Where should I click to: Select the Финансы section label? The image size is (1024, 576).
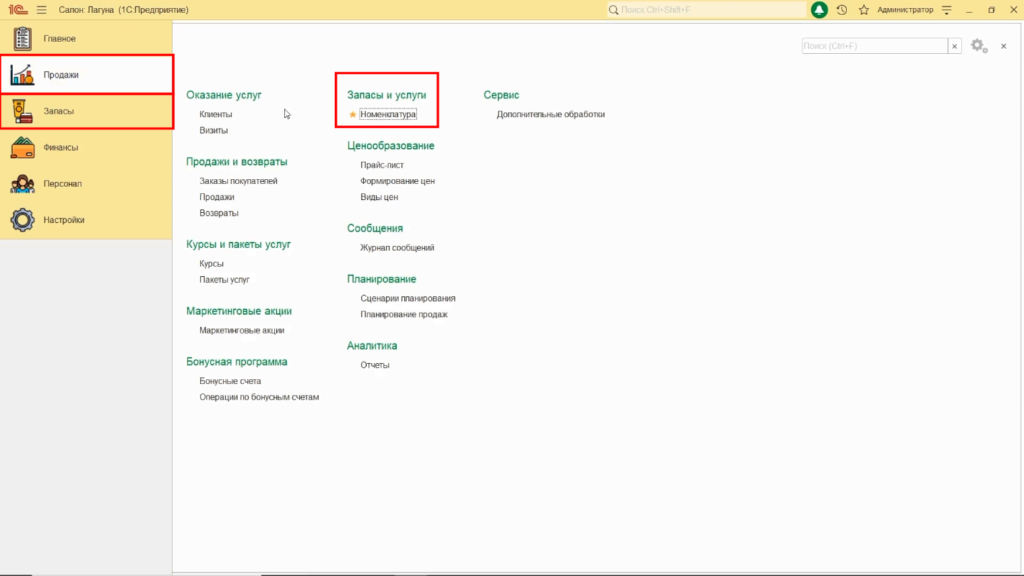pyautogui.click(x=61, y=148)
